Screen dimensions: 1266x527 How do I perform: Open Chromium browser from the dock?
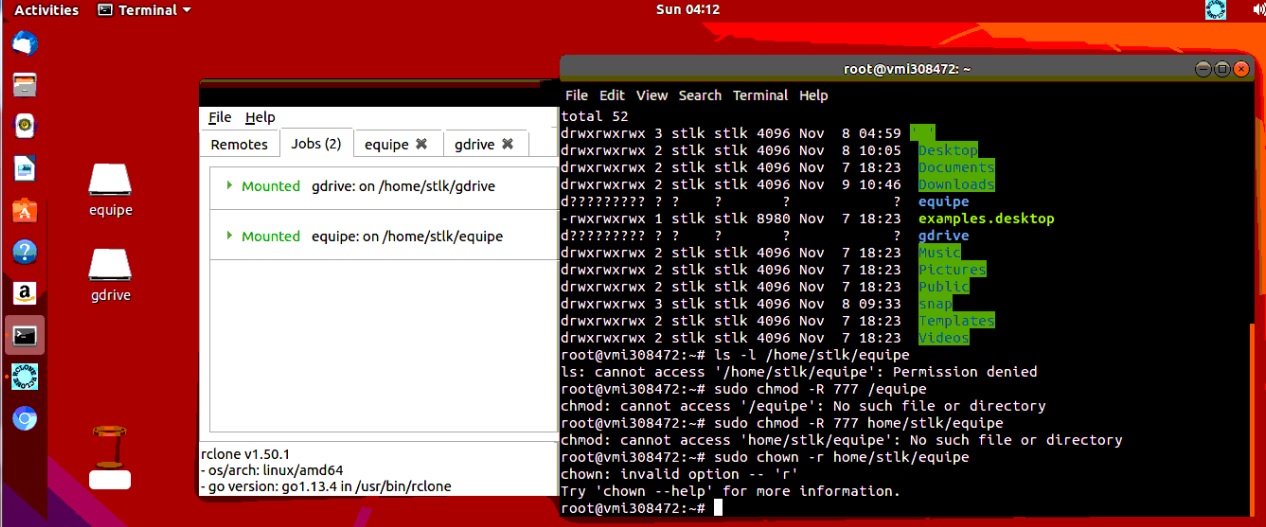pos(25,418)
